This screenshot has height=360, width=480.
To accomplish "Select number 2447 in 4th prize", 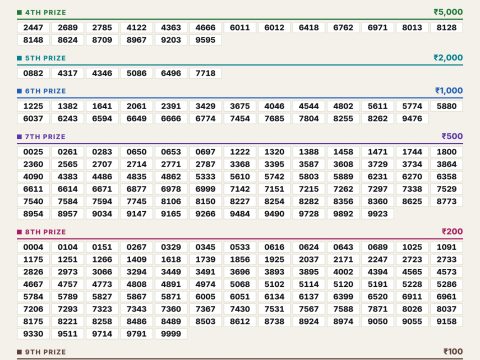I will [33, 28].
